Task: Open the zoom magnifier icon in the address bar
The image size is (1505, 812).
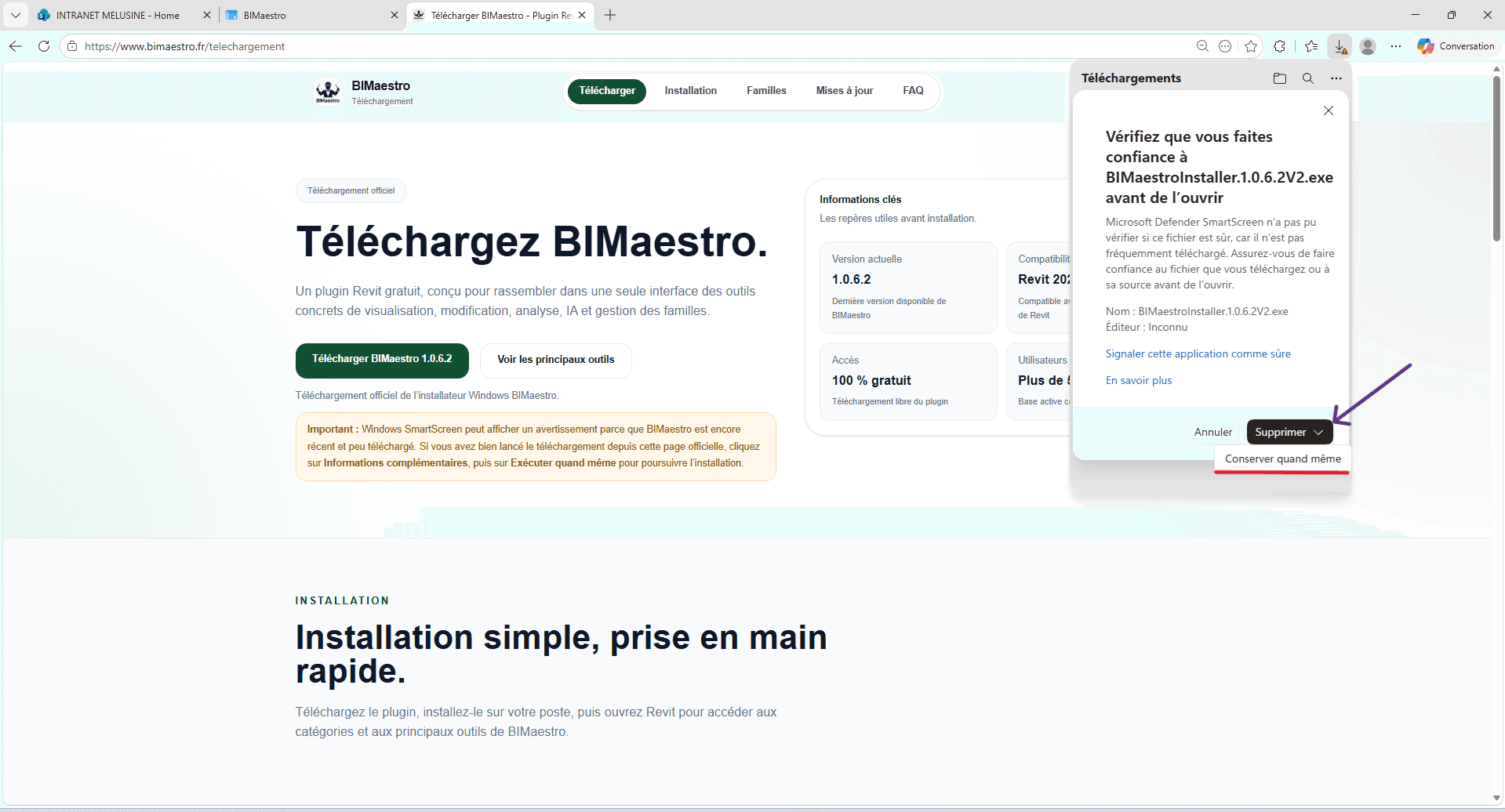Action: [1202, 46]
